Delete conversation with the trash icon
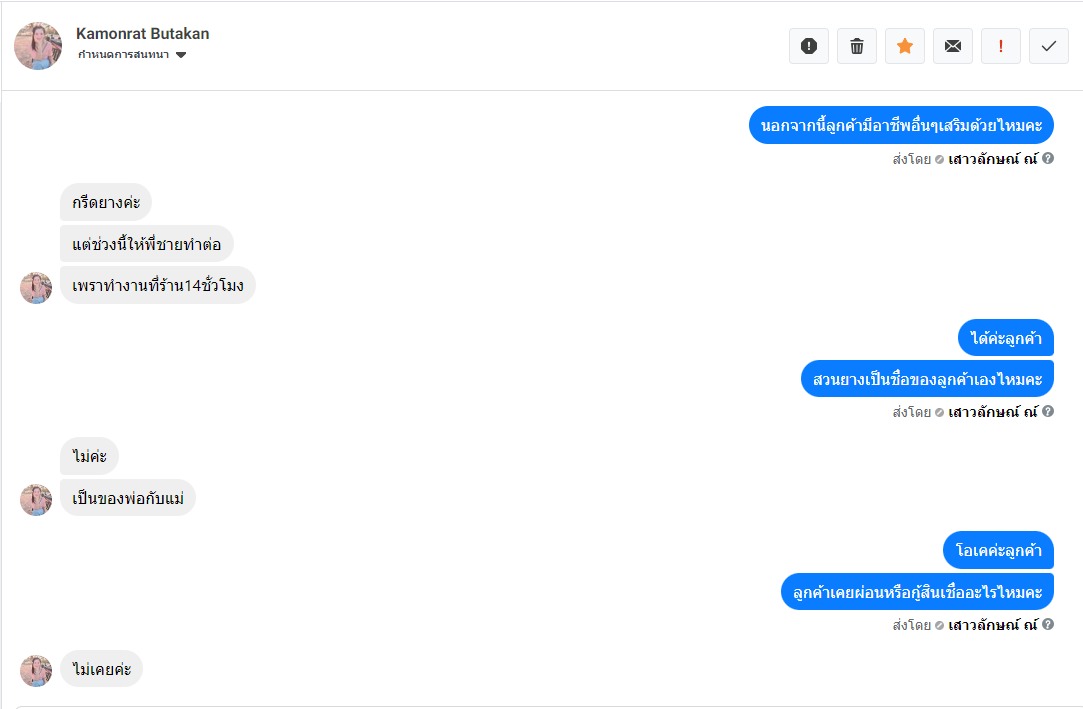This screenshot has height=709, width=1083. coord(857,46)
